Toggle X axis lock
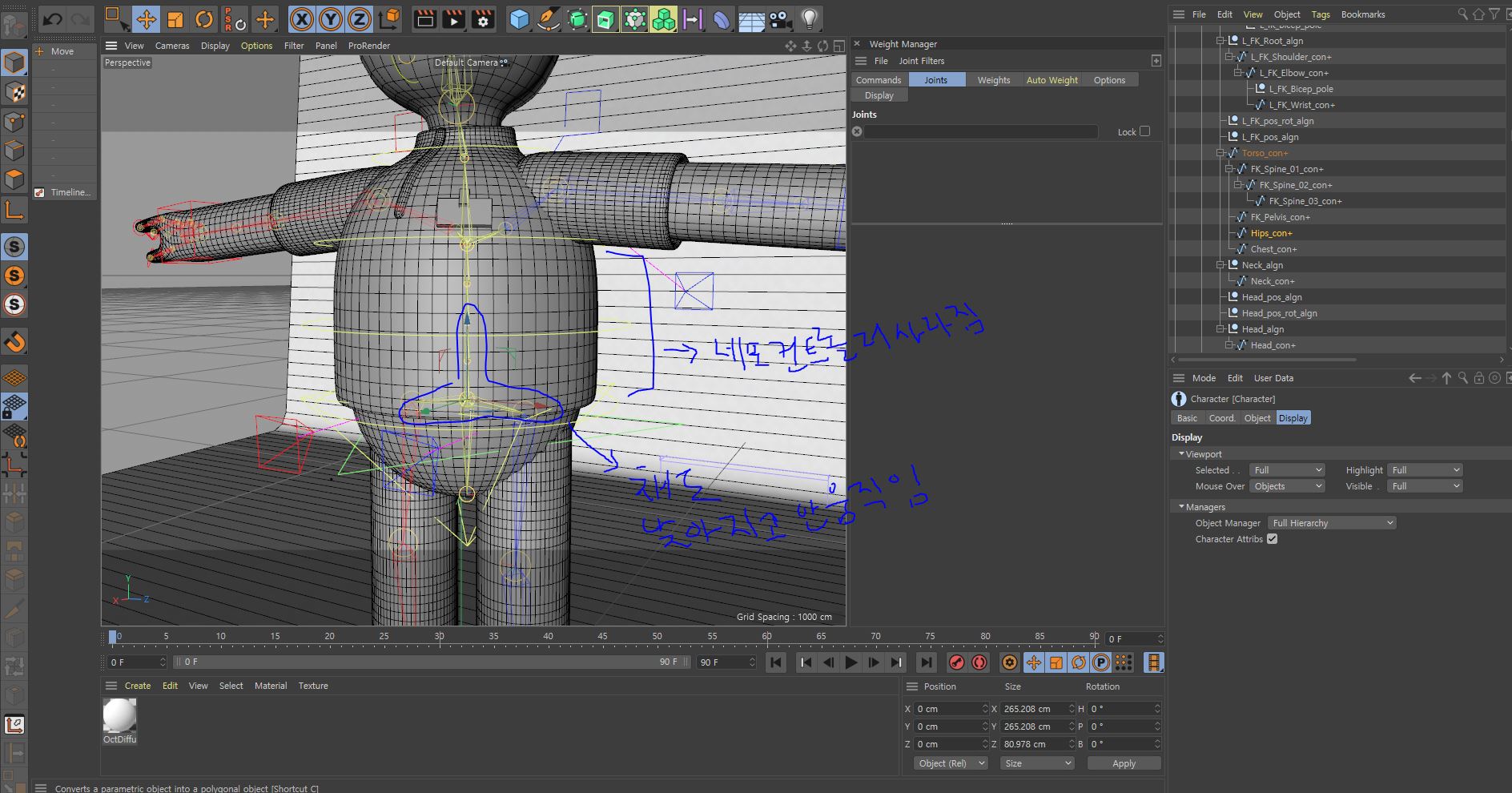 pyautogui.click(x=301, y=18)
